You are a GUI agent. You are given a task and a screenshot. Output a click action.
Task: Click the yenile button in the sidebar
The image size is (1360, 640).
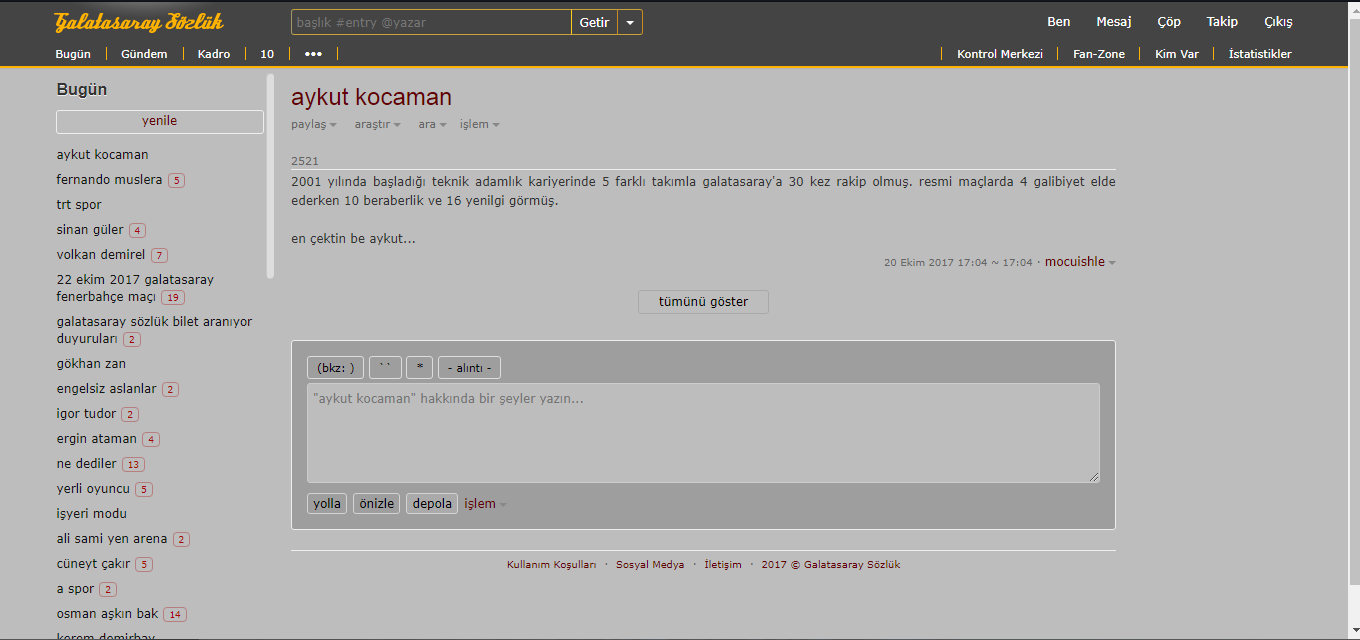click(160, 121)
